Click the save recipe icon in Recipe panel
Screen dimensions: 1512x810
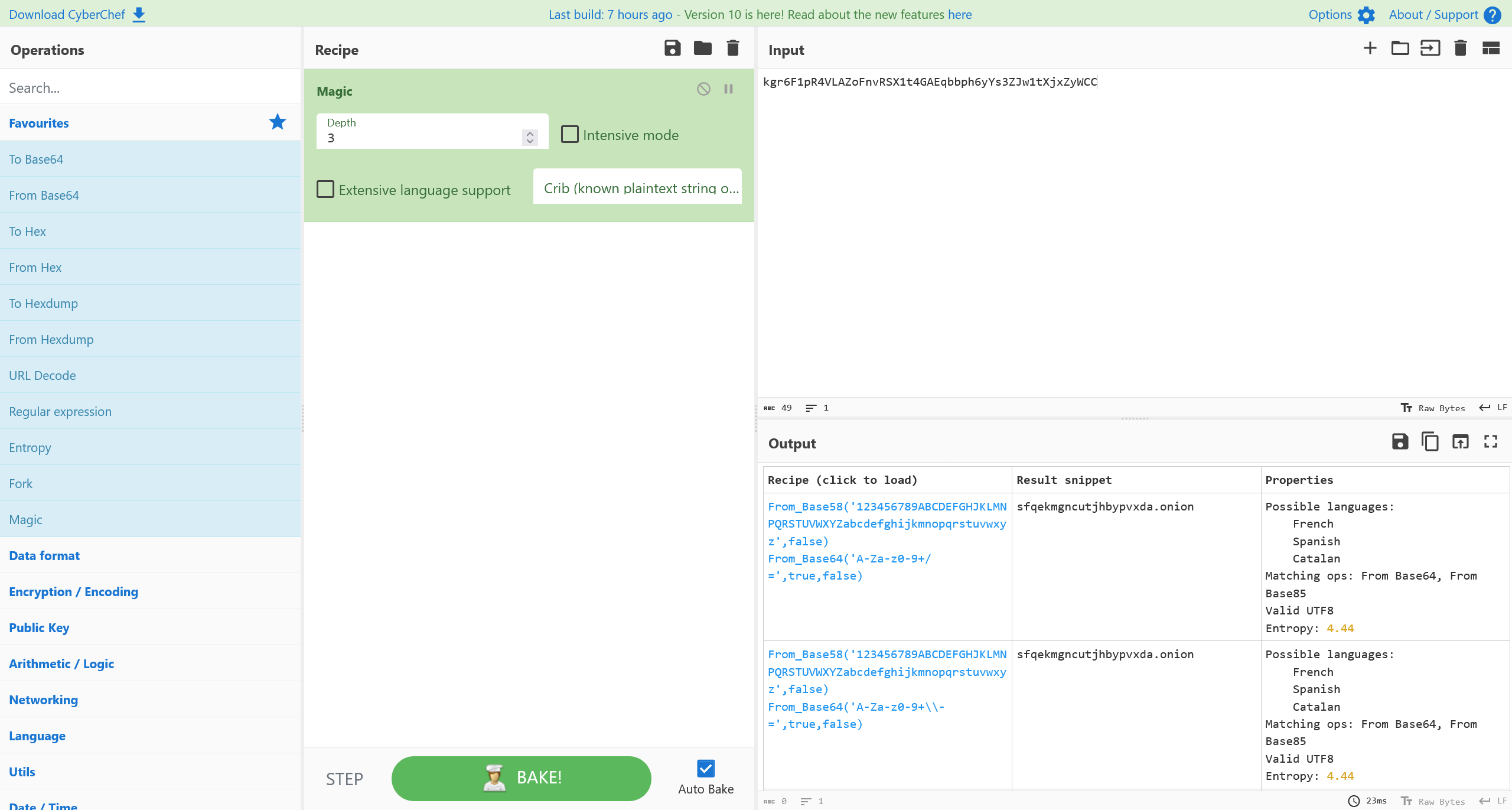(672, 49)
